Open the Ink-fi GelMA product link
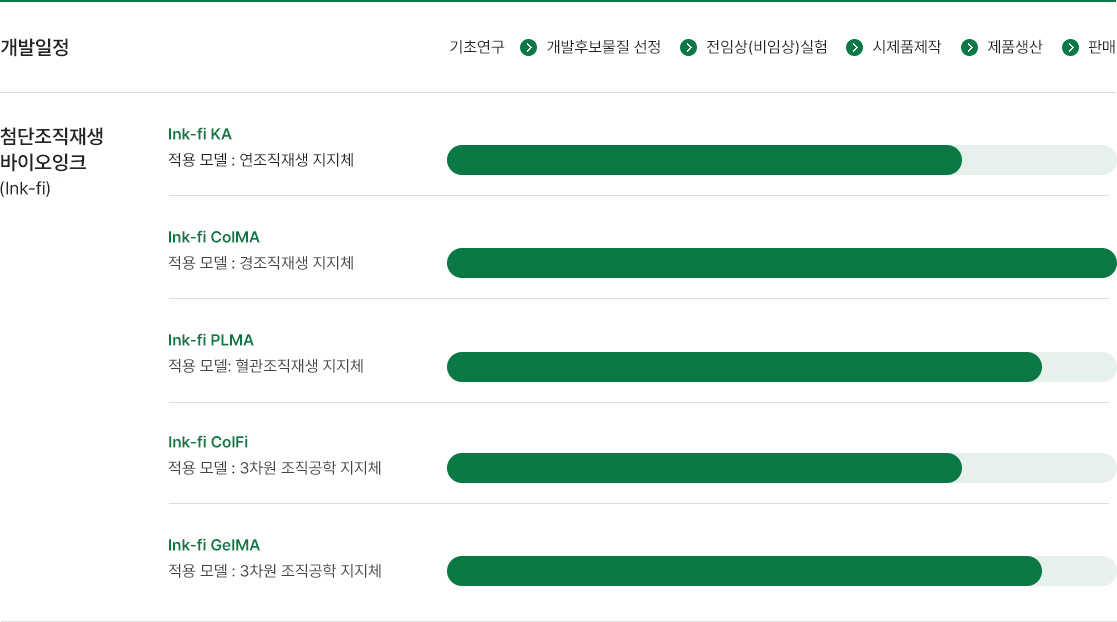1117x622 pixels. (214, 545)
